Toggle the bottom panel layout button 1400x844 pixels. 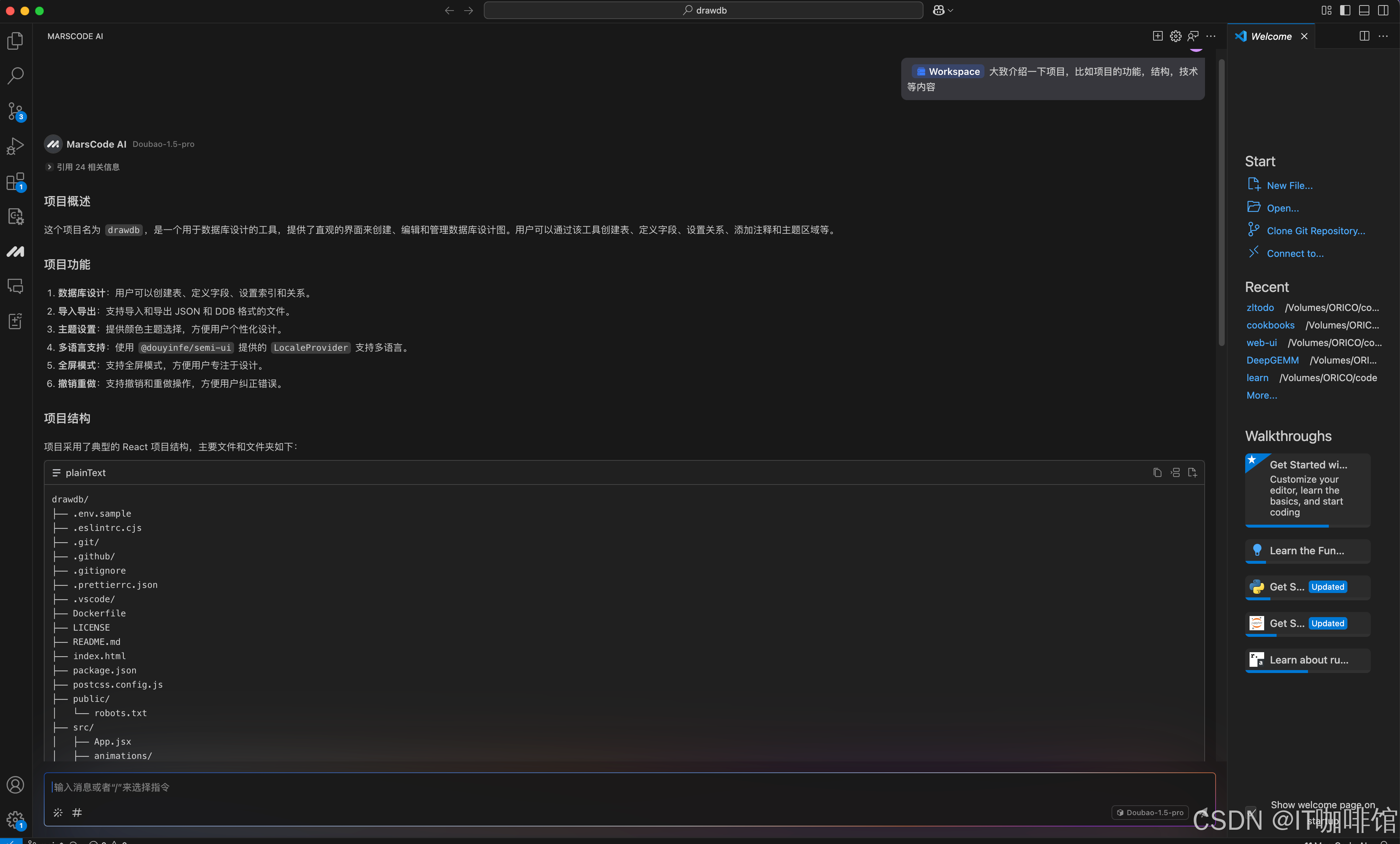[x=1363, y=10]
